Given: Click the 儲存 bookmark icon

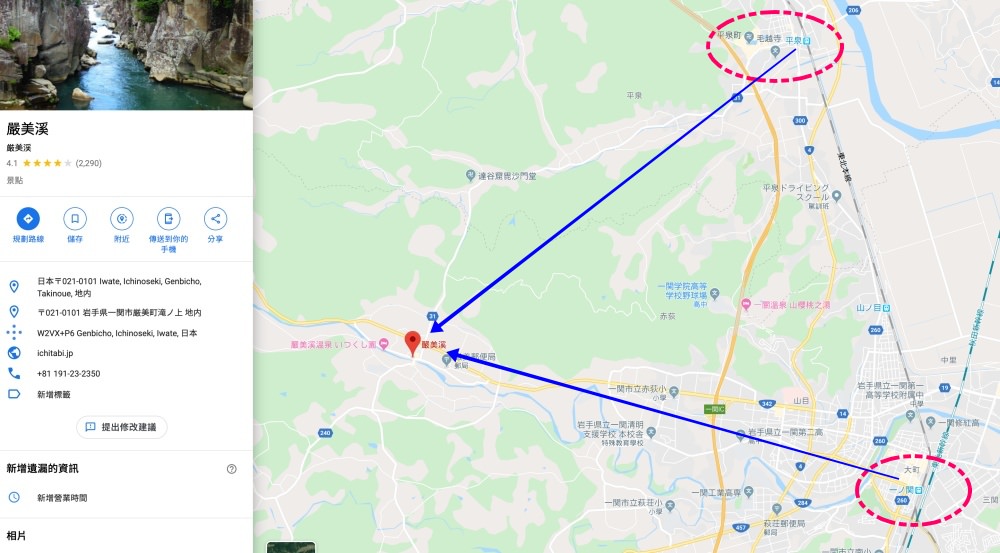Looking at the screenshot, I should 75,219.
